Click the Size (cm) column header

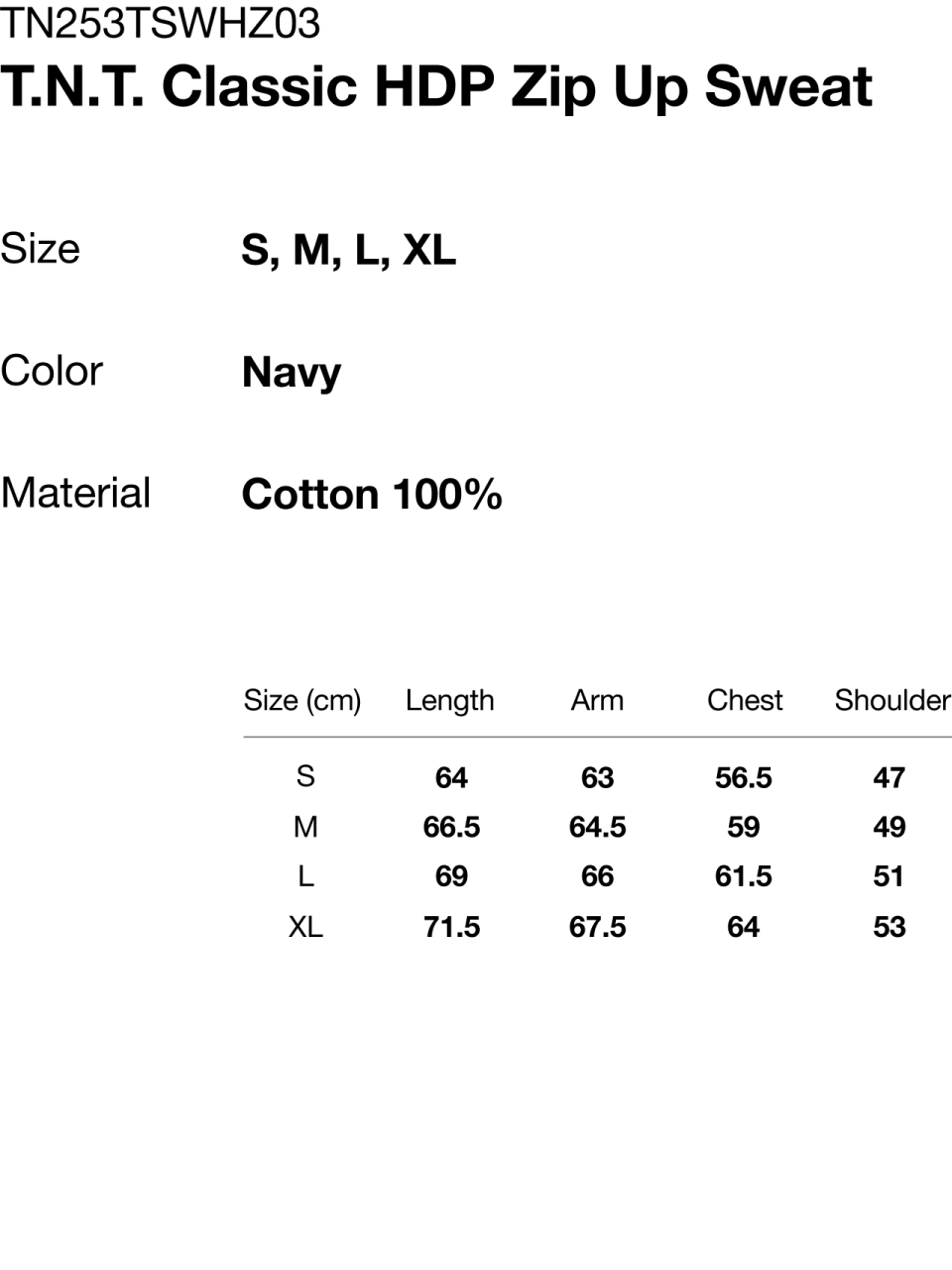302,700
